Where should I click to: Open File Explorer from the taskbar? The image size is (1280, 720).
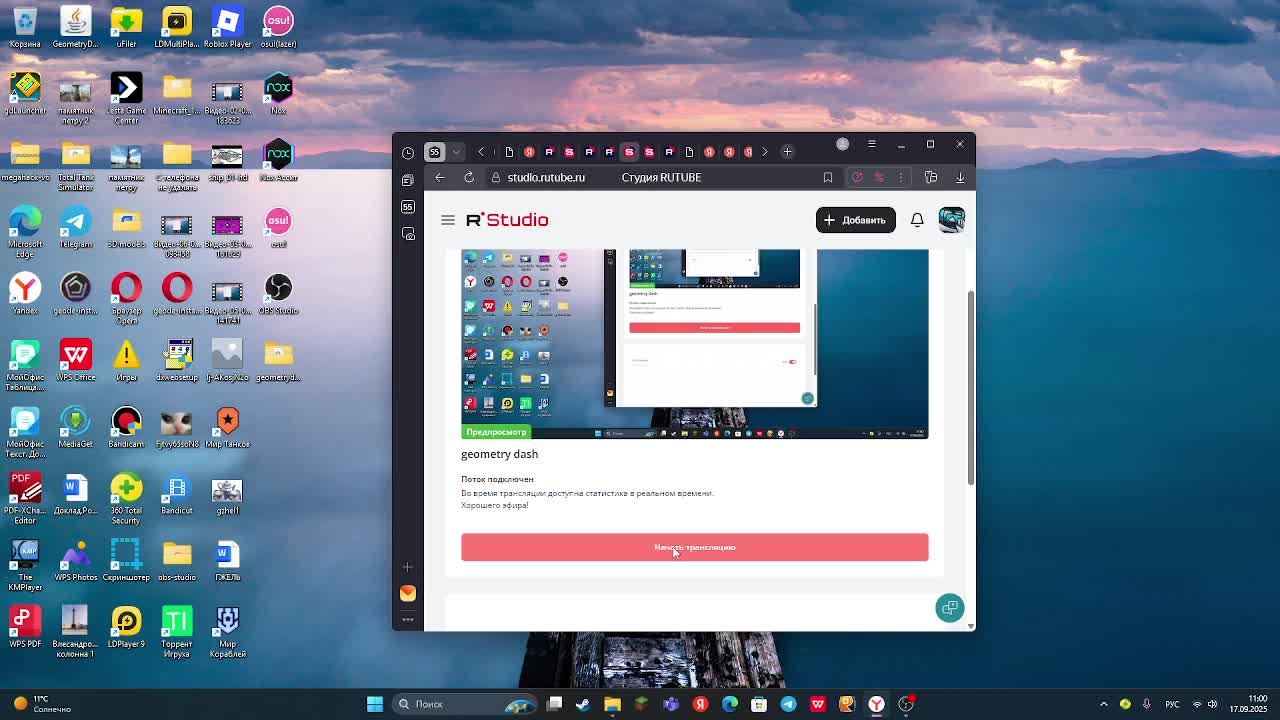[612, 704]
